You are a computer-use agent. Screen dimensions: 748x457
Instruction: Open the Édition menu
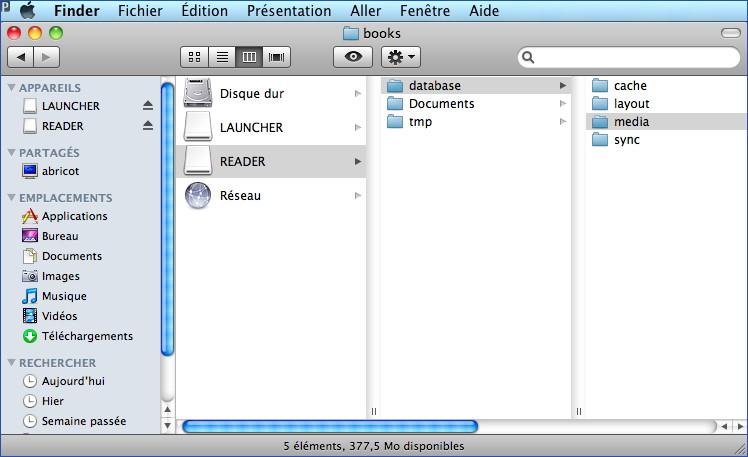(x=204, y=10)
